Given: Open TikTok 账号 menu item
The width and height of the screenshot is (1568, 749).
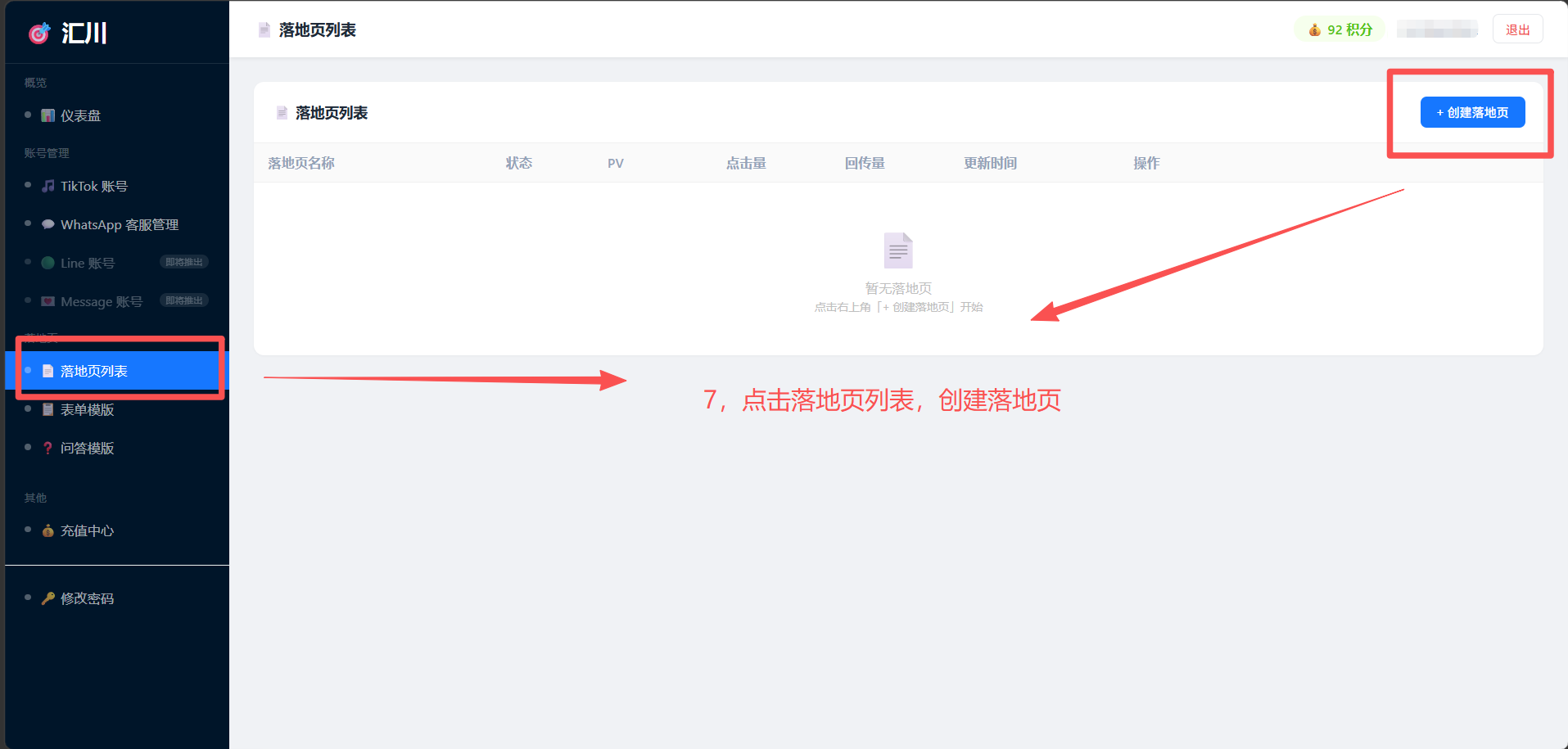Looking at the screenshot, I should (x=117, y=186).
